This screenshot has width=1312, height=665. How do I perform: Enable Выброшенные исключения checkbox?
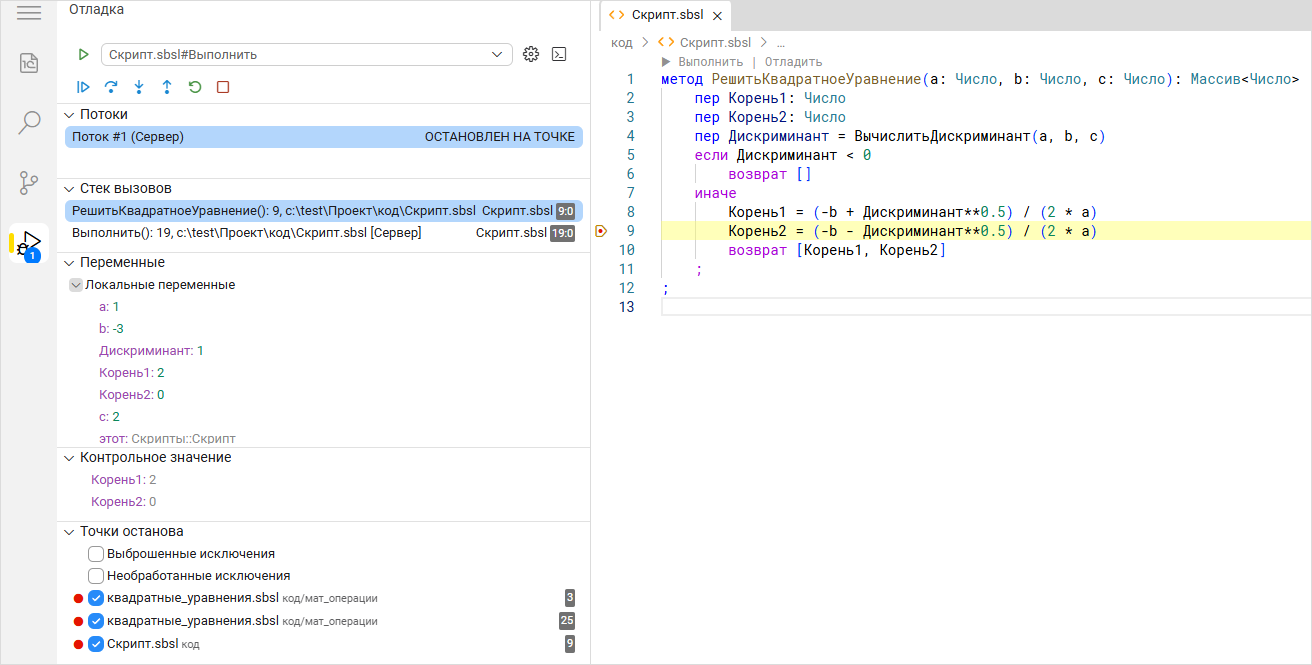click(x=96, y=554)
